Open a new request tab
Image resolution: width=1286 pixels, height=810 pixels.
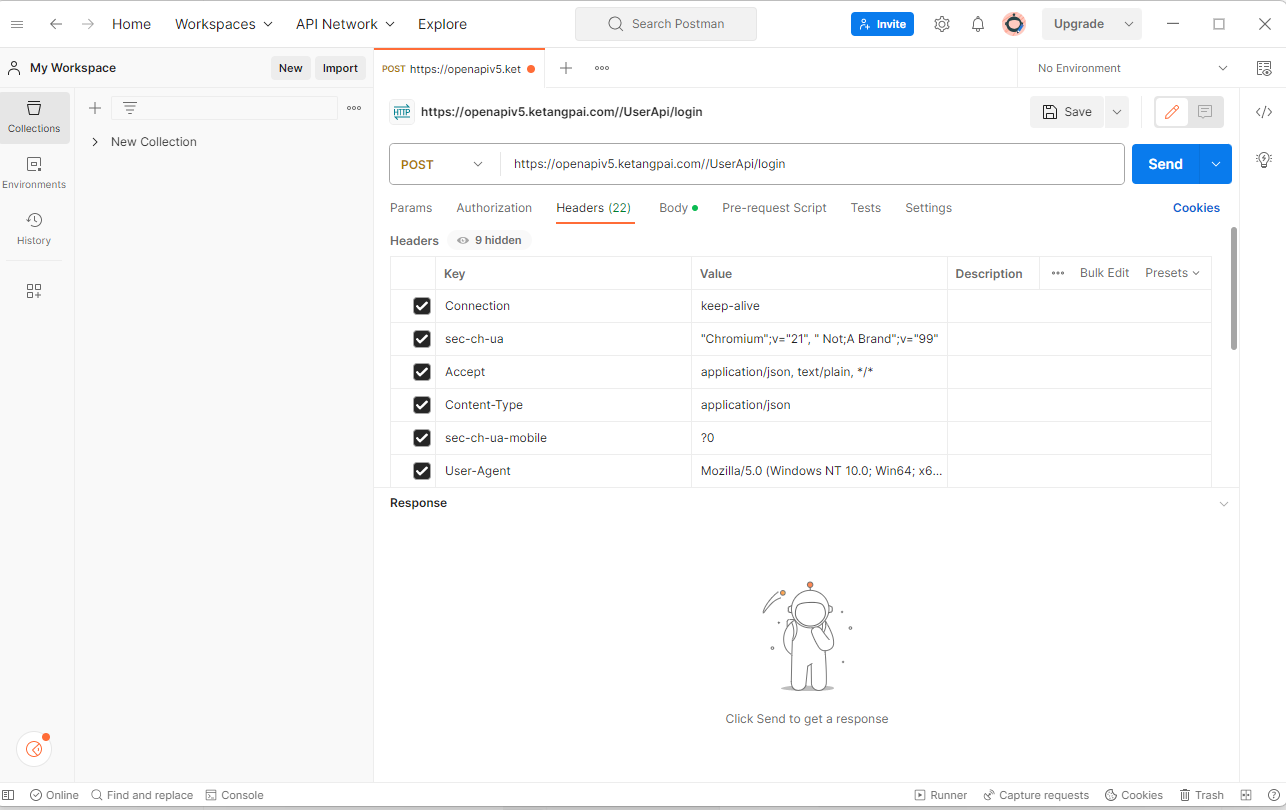point(566,68)
